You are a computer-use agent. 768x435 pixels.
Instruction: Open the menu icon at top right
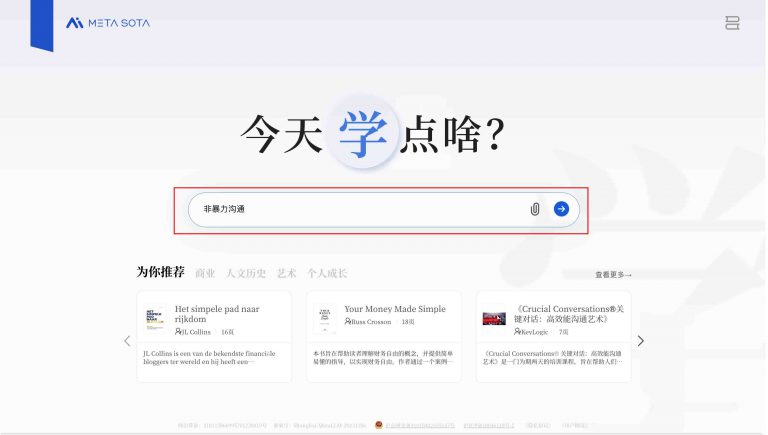click(732, 23)
